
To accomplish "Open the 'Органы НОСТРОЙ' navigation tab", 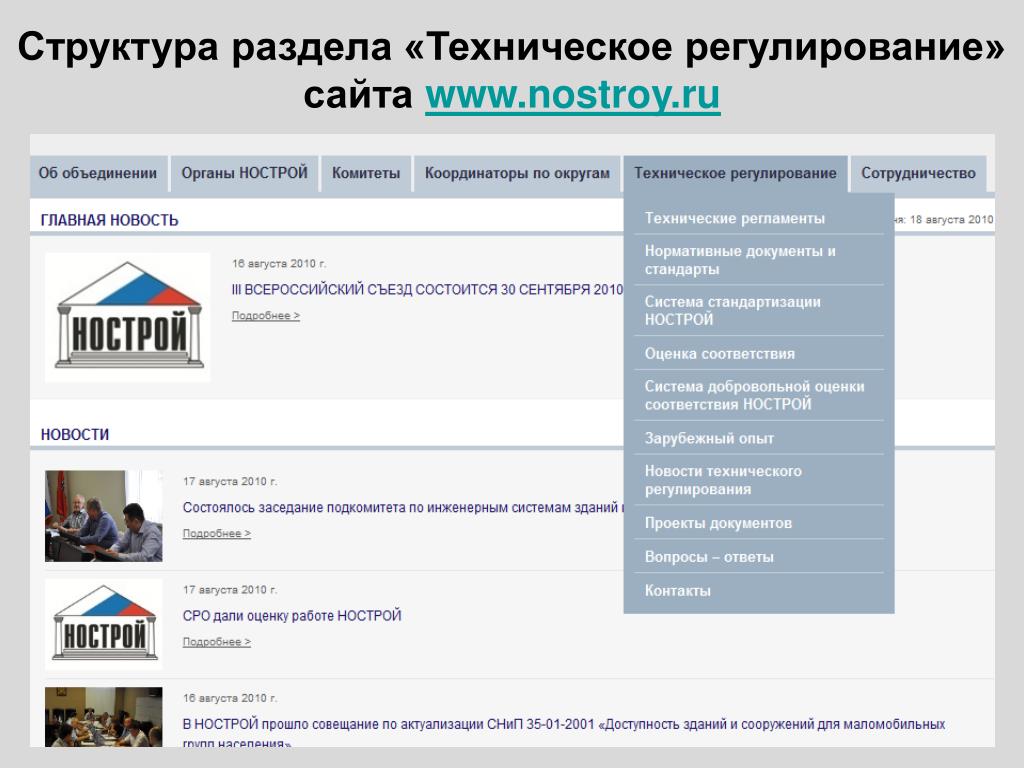I will pos(244,174).
